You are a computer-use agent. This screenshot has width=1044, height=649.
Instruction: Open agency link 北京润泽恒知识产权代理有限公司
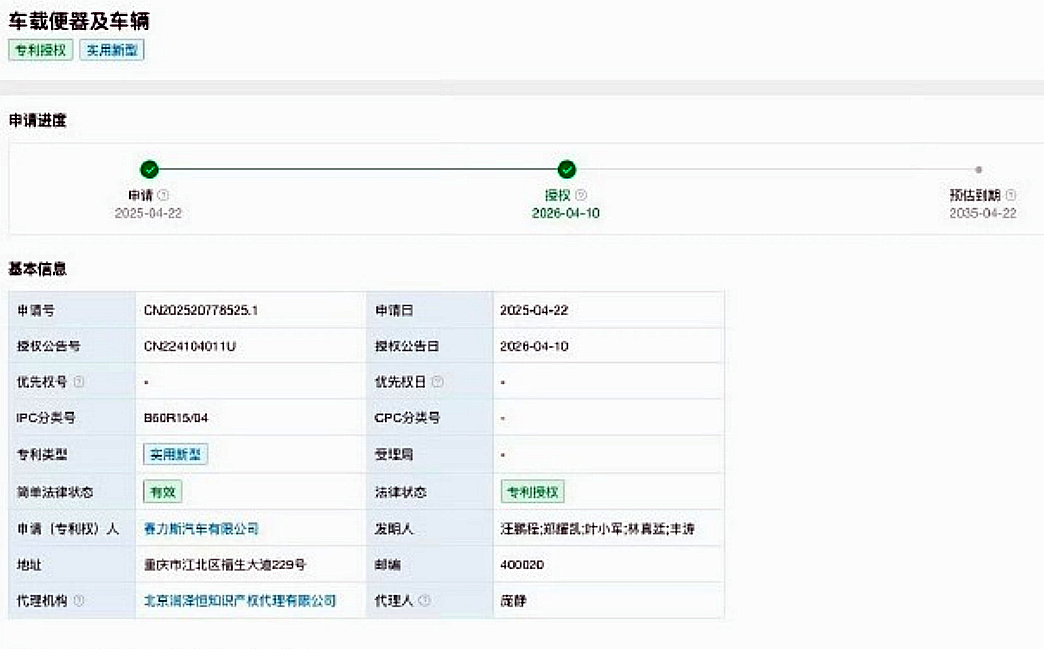pos(240,601)
